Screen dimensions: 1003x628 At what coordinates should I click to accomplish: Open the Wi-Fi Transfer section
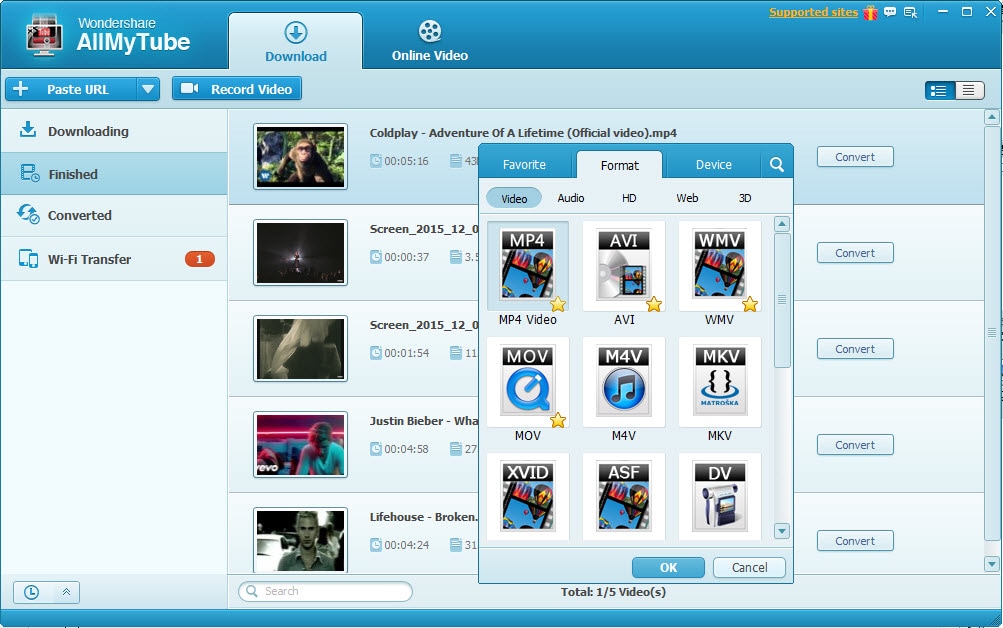(x=114, y=259)
